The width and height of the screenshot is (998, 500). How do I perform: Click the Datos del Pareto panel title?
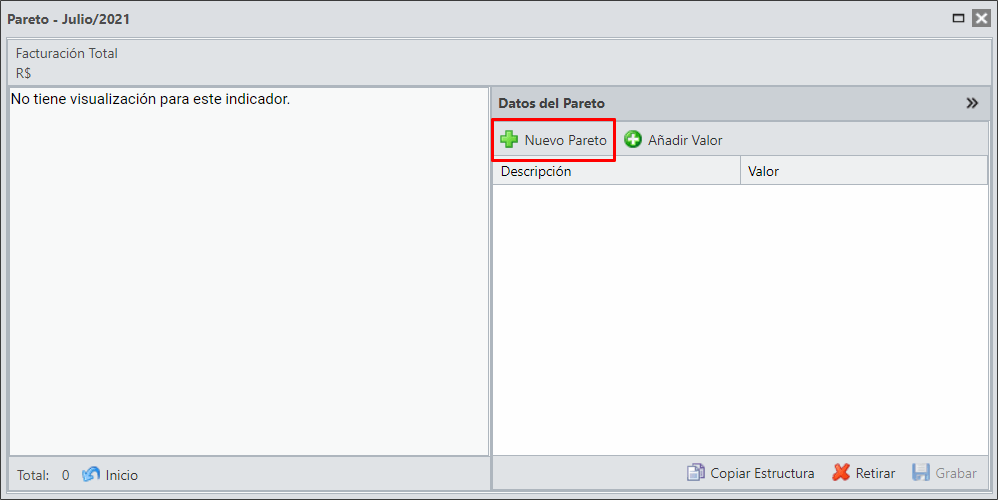click(x=551, y=103)
